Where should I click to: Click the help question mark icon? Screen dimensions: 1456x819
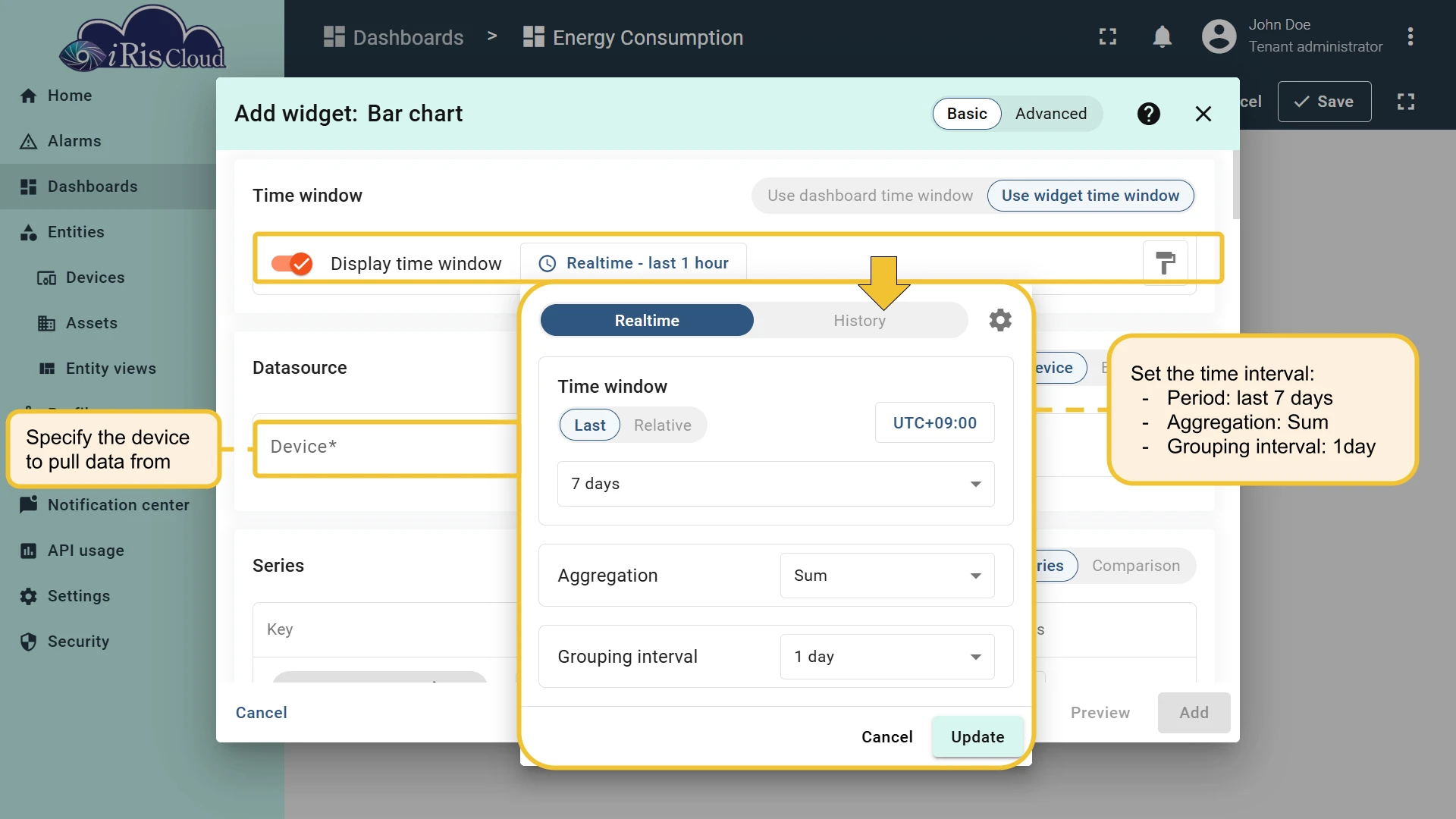[x=1148, y=114]
